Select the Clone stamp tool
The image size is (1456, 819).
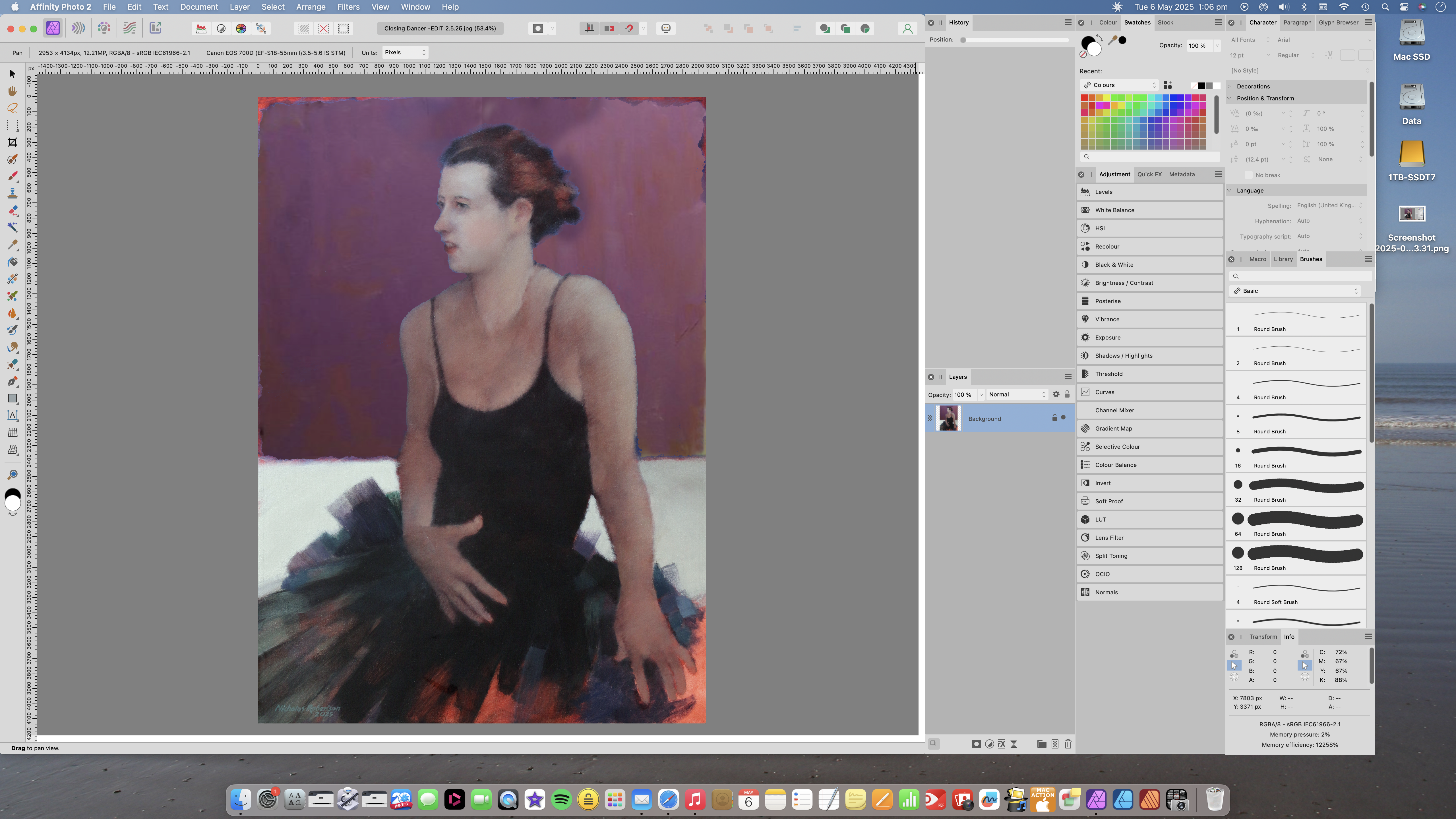point(13,193)
